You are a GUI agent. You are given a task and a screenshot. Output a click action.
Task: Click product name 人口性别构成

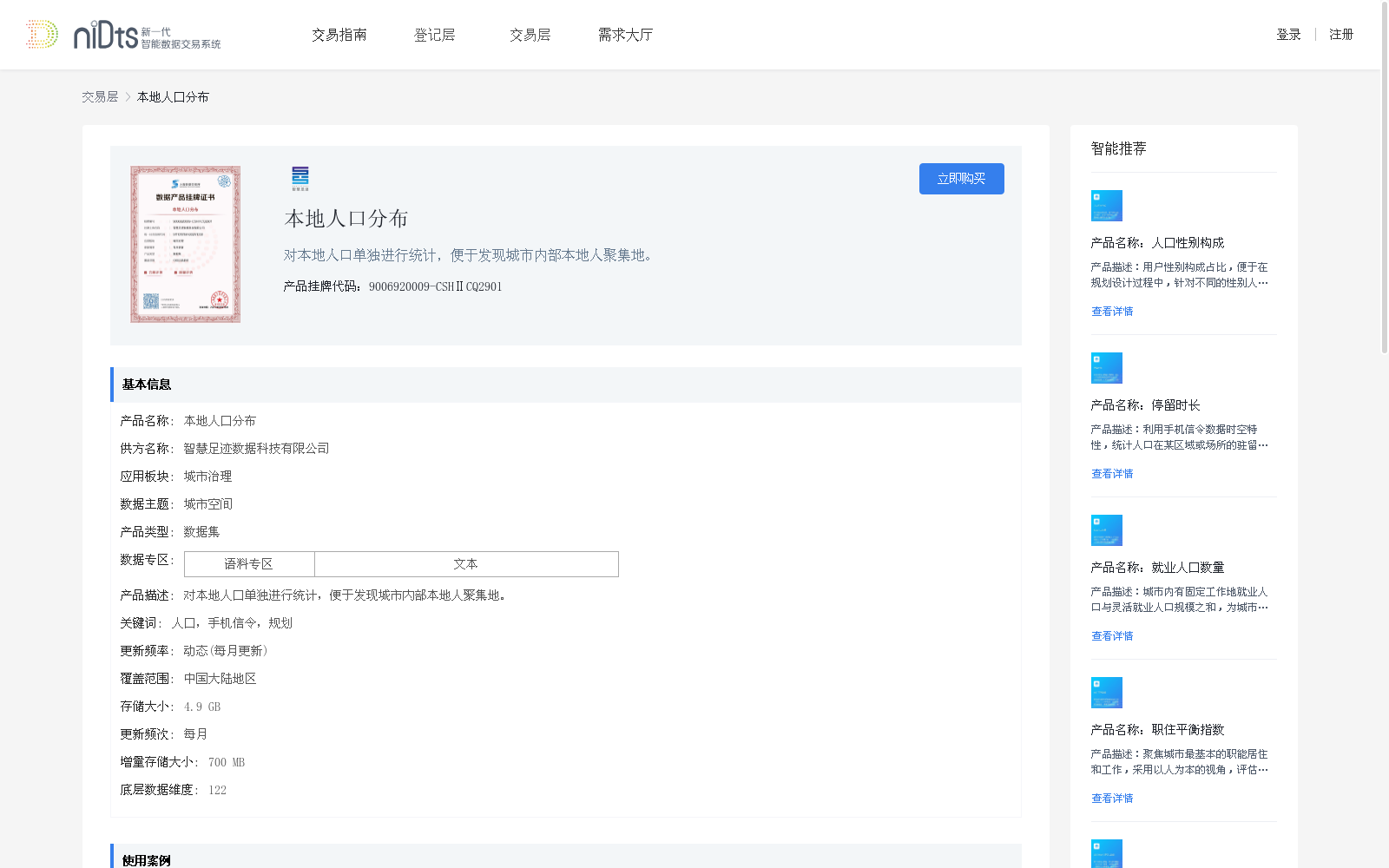1188,243
